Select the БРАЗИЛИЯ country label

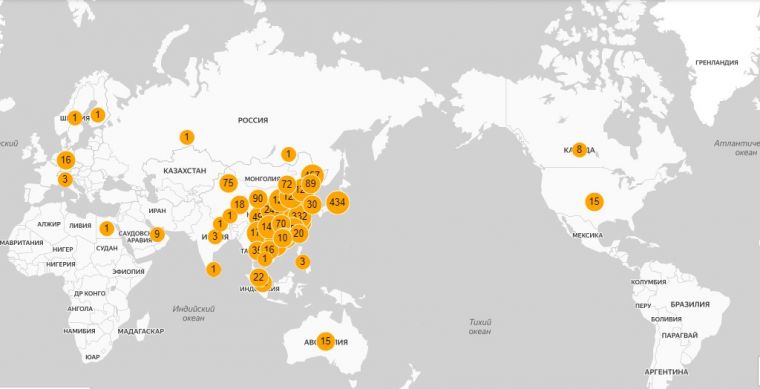point(690,304)
